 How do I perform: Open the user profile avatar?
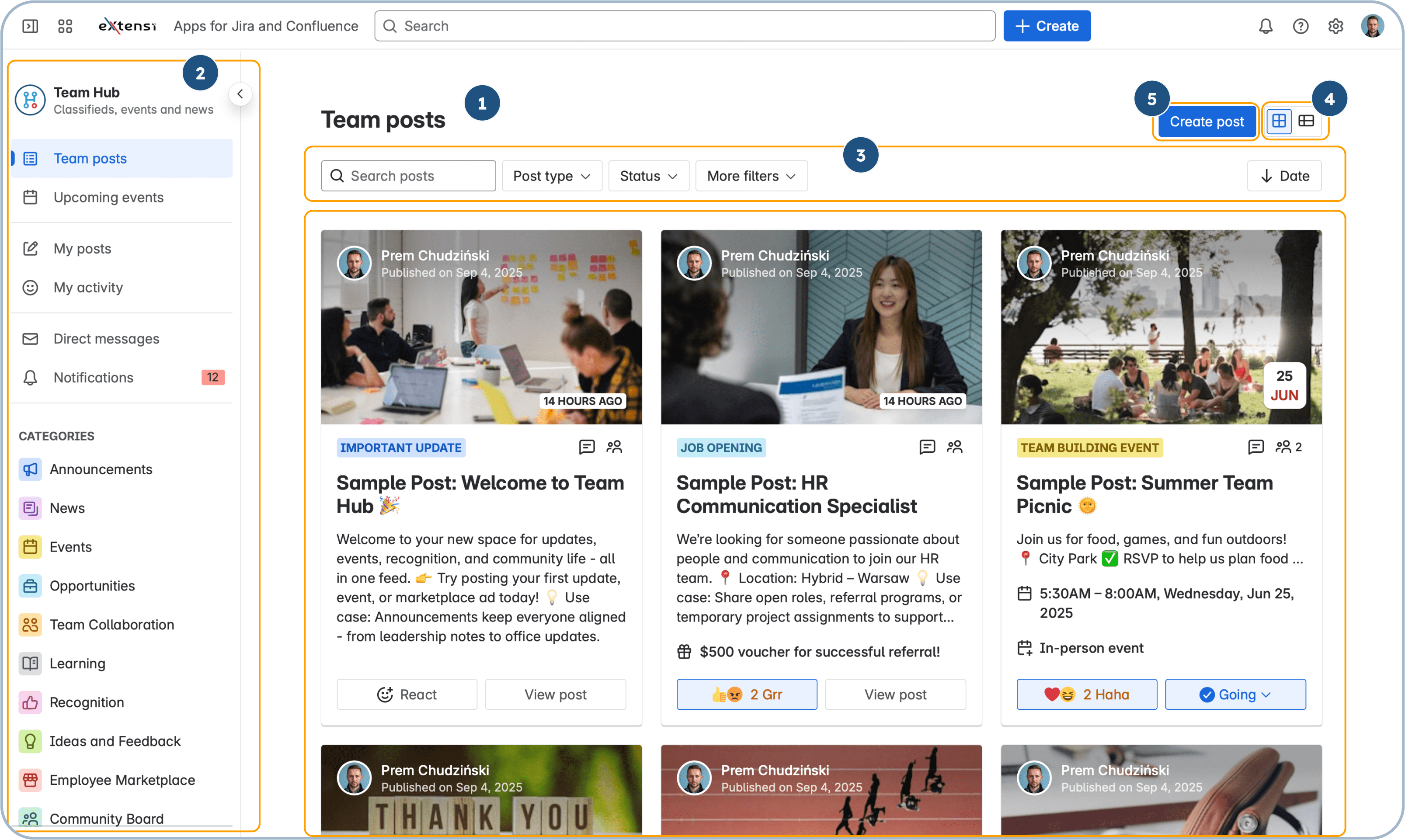[x=1372, y=26]
